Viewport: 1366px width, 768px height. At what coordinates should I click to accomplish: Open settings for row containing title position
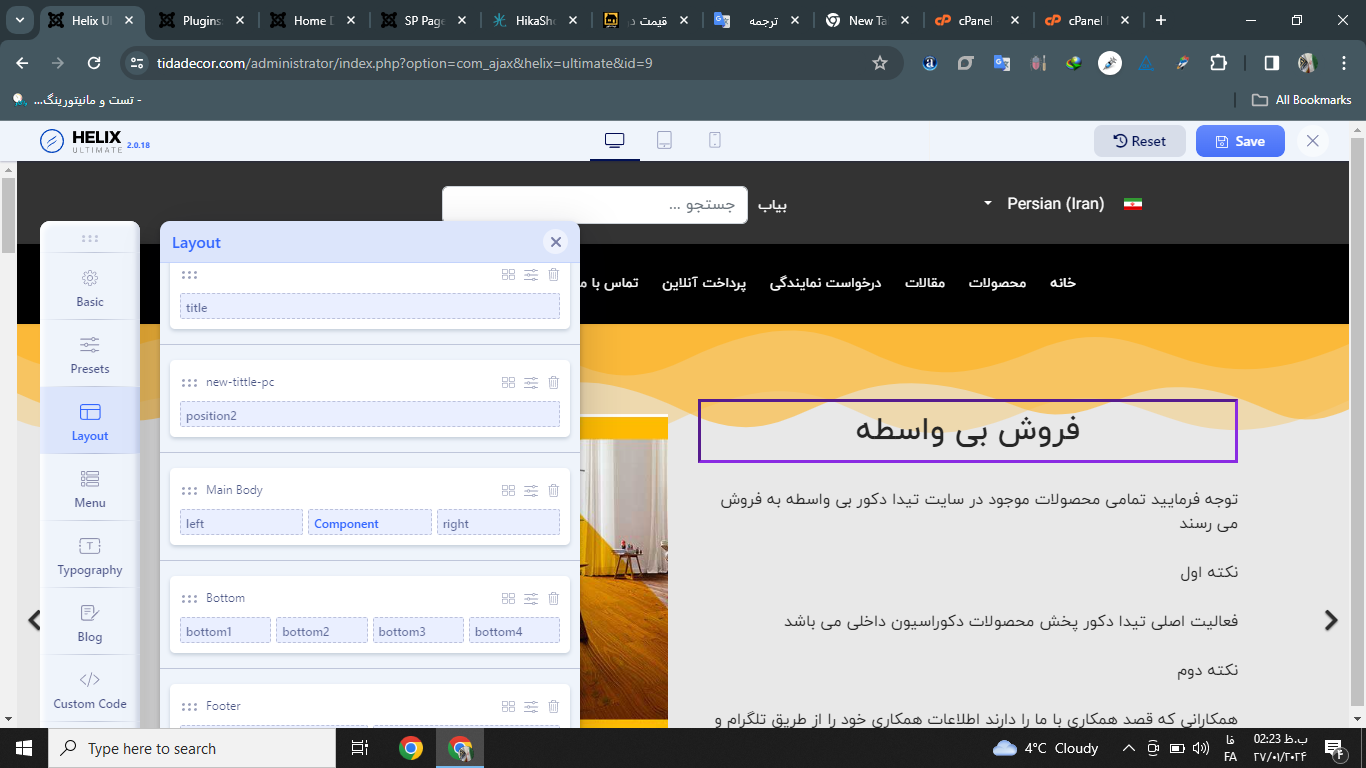[531, 274]
